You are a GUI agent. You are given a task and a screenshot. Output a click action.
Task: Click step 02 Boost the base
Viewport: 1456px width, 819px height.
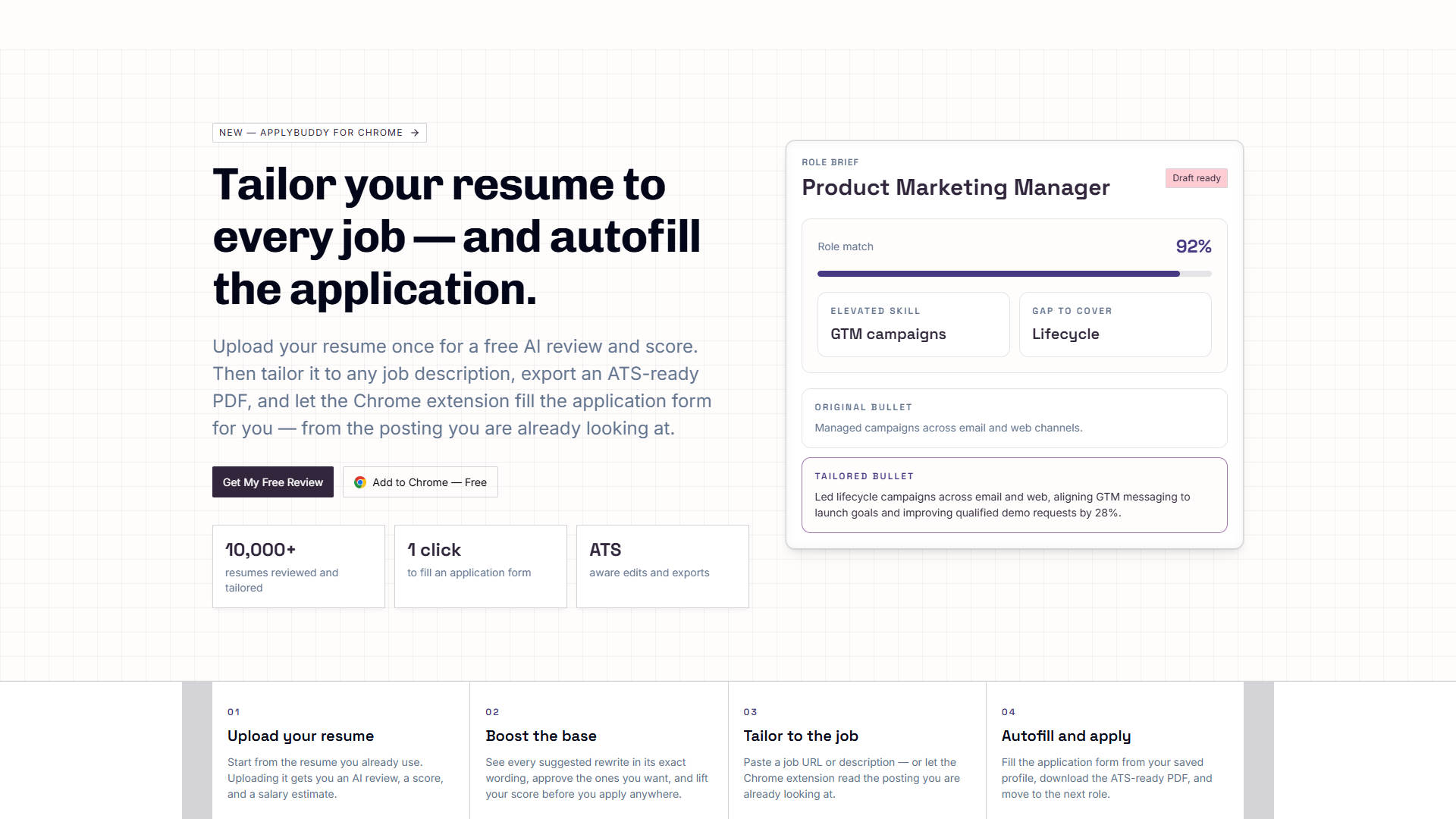click(599, 751)
